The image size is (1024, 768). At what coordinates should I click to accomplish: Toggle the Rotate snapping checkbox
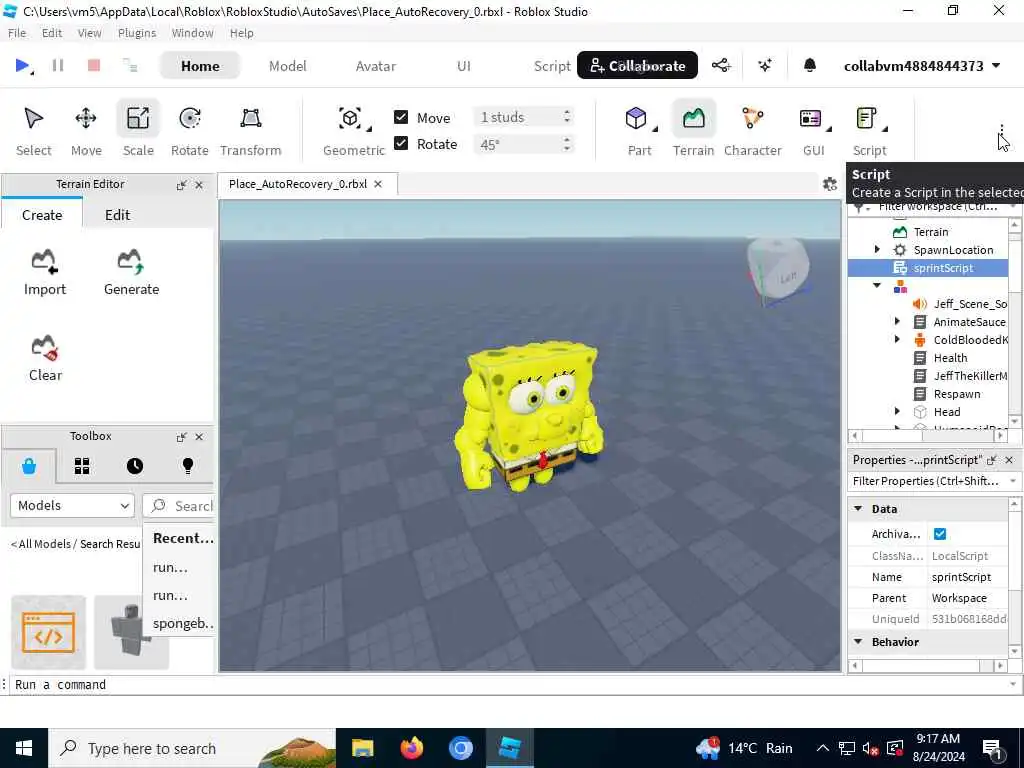401,143
